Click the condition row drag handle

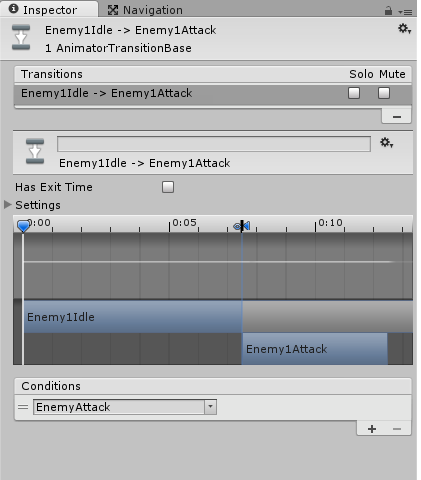[x=23, y=407]
